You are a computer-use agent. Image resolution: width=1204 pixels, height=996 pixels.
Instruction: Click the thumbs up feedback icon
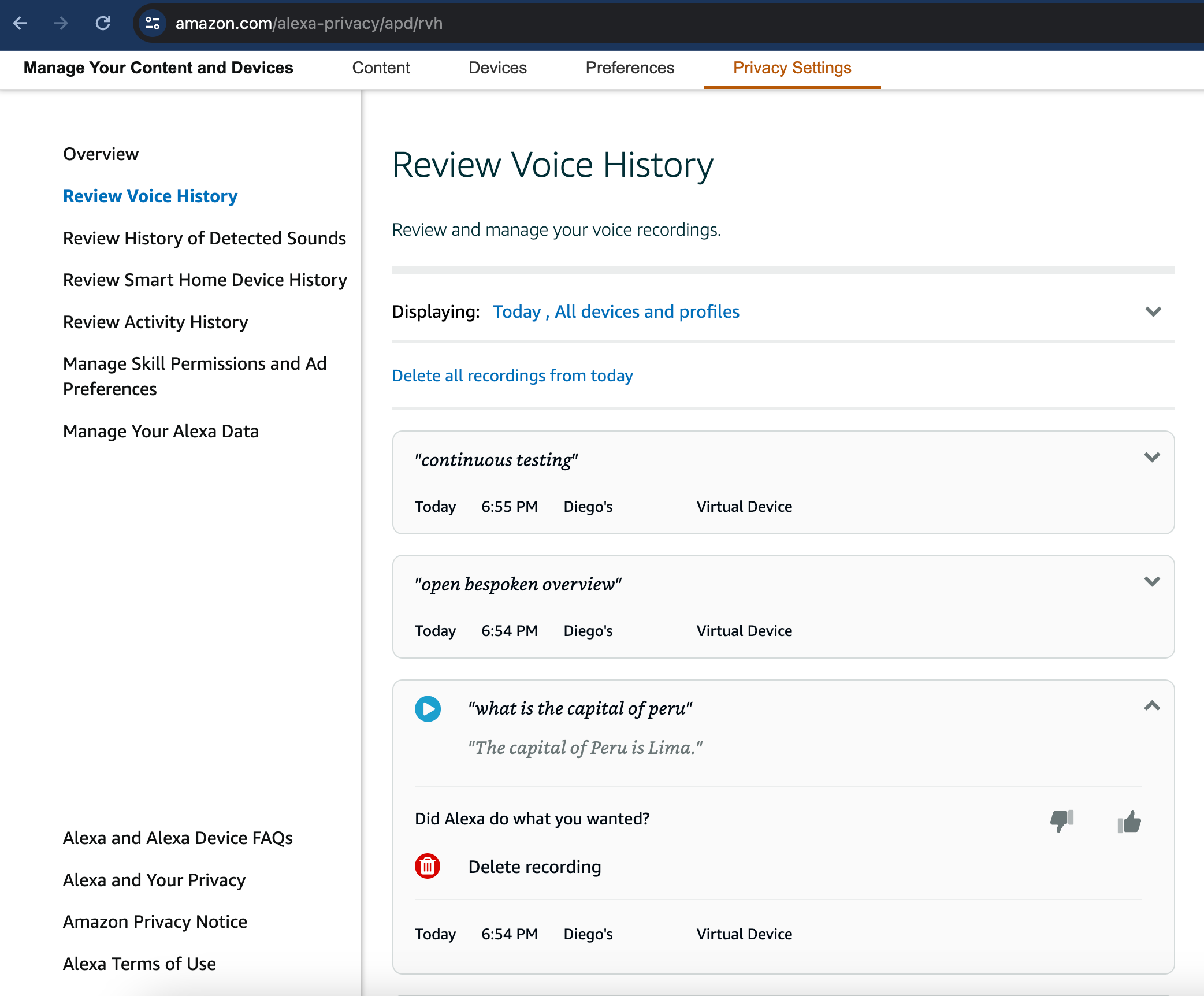point(1129,820)
